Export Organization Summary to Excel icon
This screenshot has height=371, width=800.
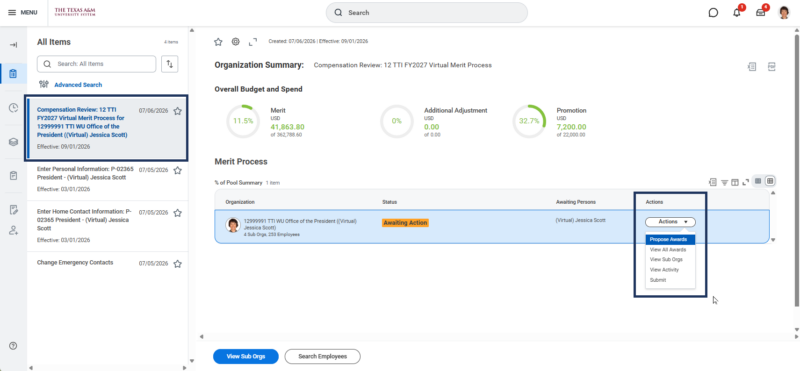pyautogui.click(x=752, y=66)
